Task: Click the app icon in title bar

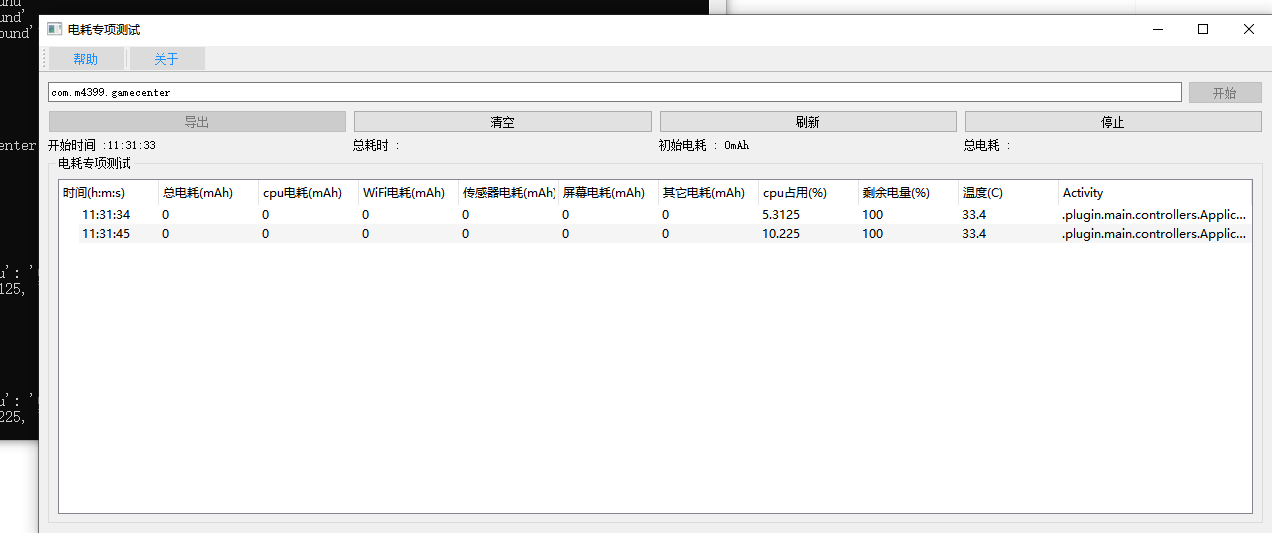Action: point(55,29)
